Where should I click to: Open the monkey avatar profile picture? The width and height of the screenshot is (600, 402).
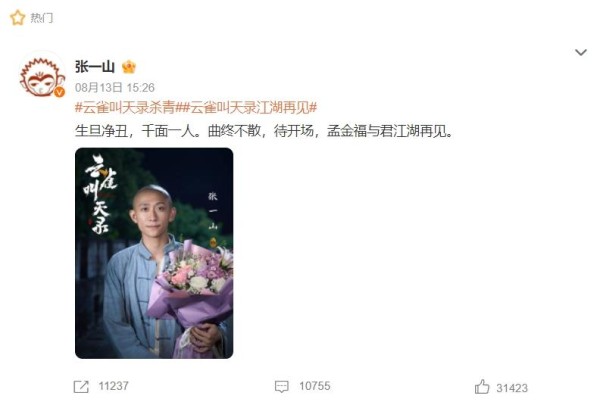tap(42, 75)
